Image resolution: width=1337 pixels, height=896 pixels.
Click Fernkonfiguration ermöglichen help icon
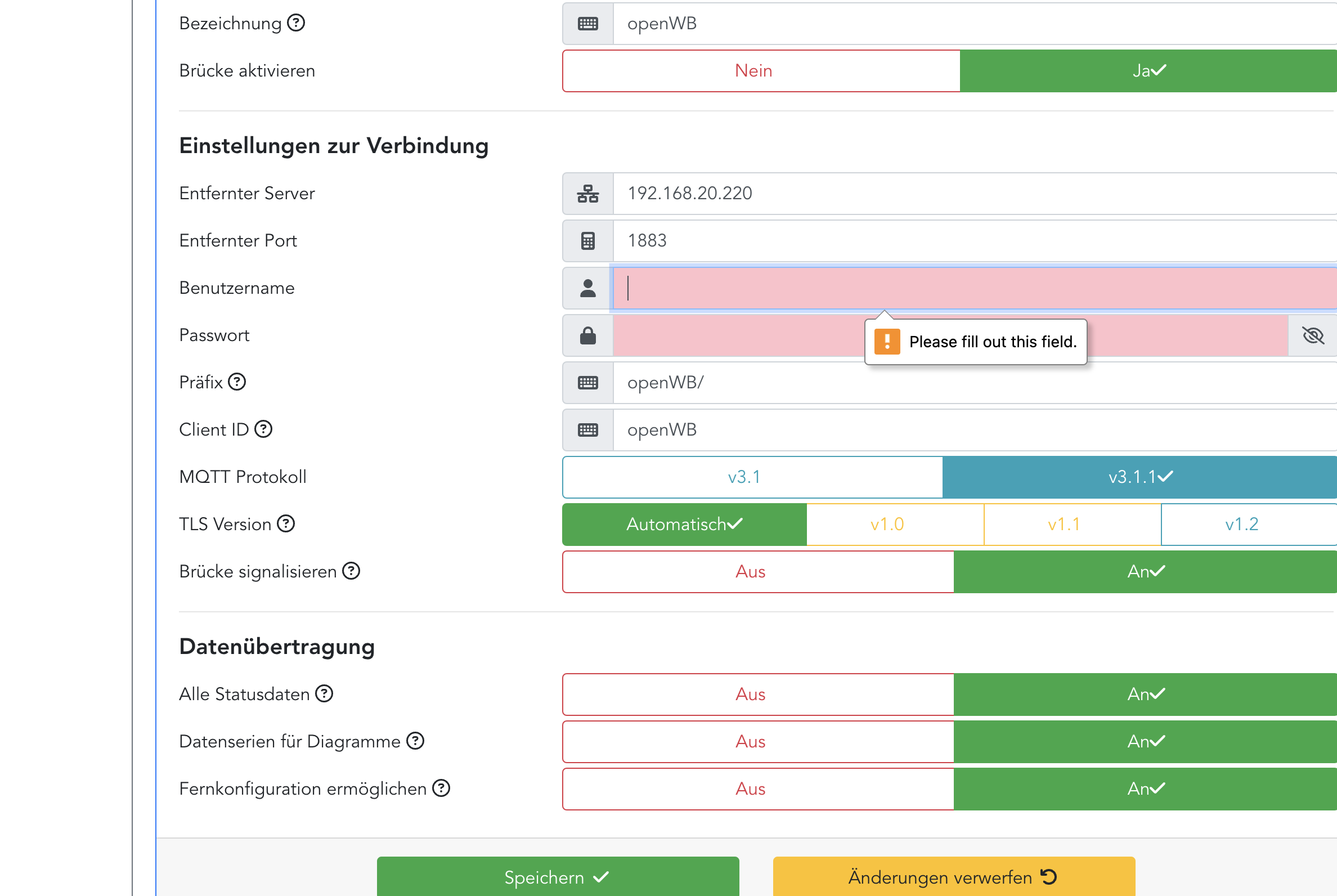pos(441,789)
